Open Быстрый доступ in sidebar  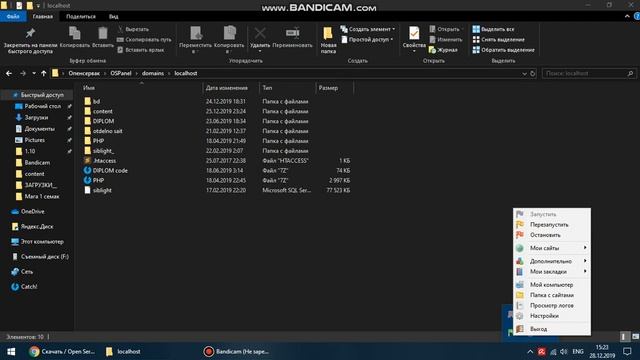coord(39,95)
